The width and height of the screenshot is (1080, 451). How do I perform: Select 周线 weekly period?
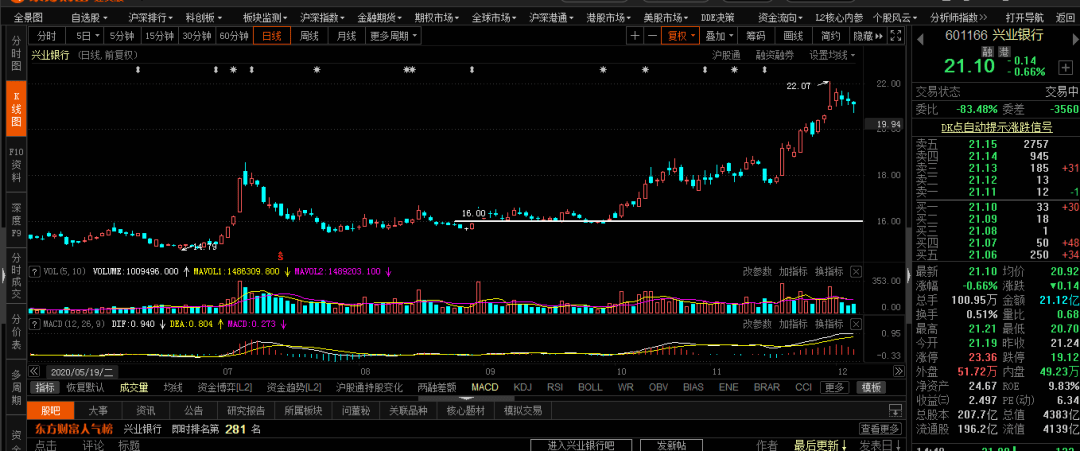tap(309, 36)
